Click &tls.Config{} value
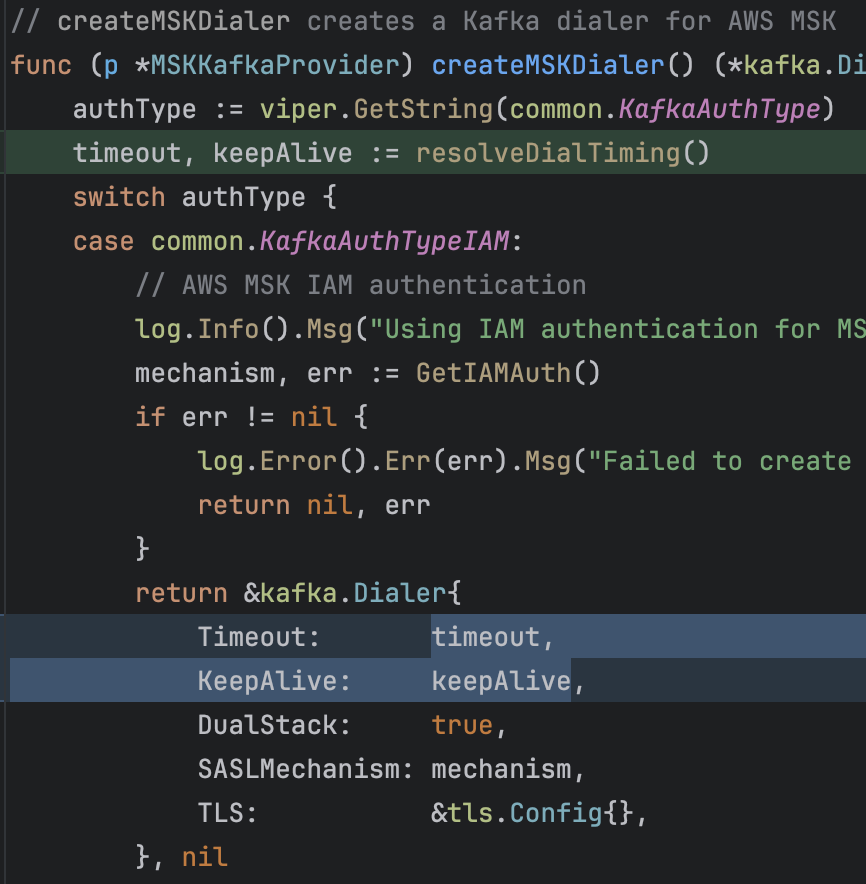Screen dimensions: 866x884 pyautogui.click(x=532, y=813)
